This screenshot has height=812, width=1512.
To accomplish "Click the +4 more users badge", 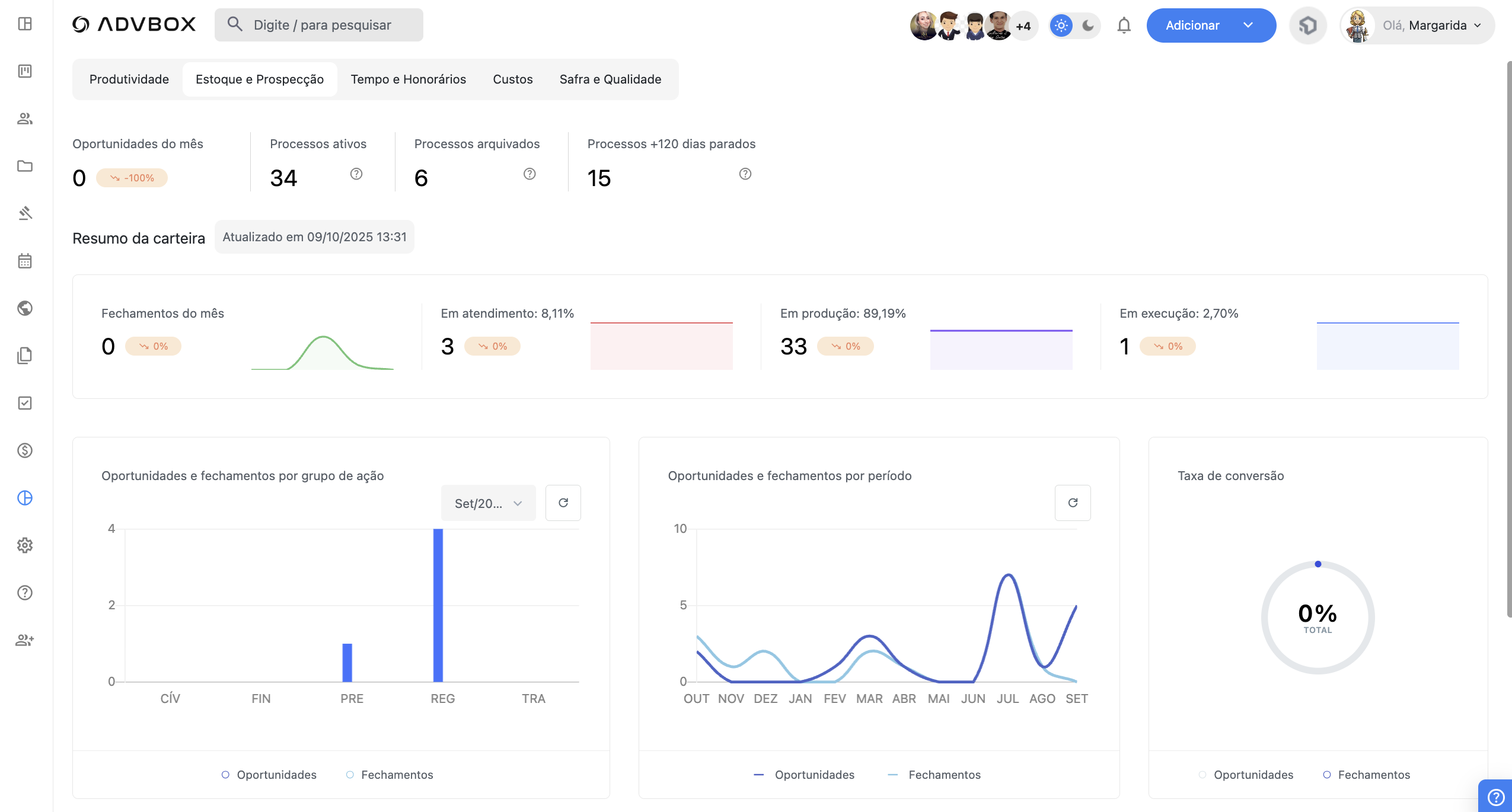I will [x=1023, y=26].
